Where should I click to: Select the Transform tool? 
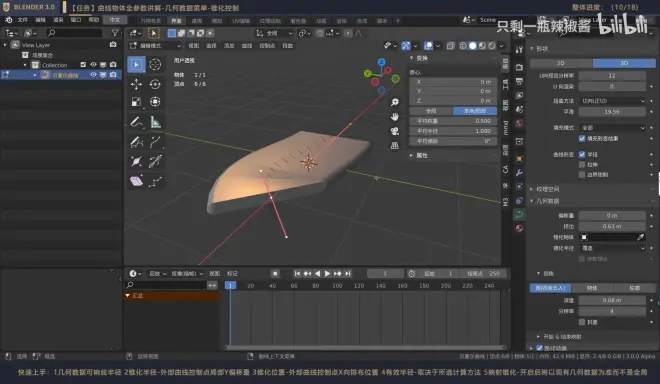[155, 102]
